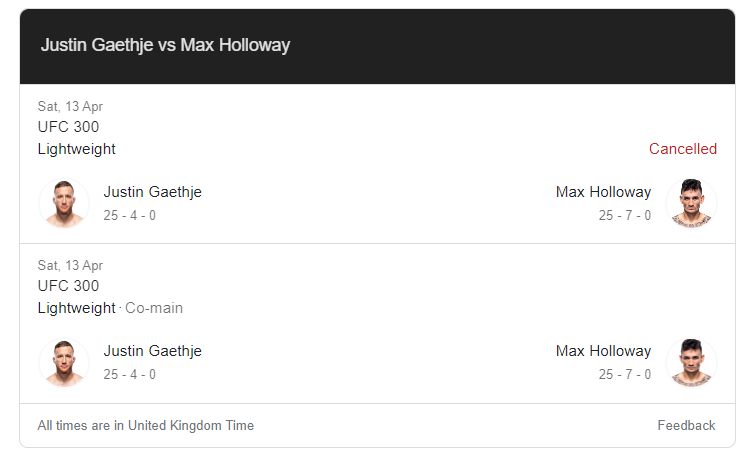Open UFC 300 in the co-main listing

(x=68, y=286)
